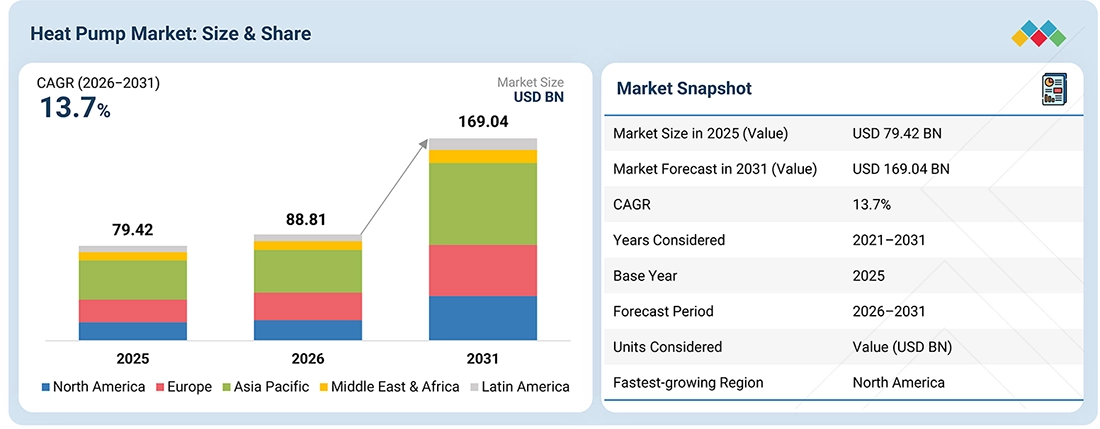
Task: Click the 79.42 bar value label
Action: point(133,230)
